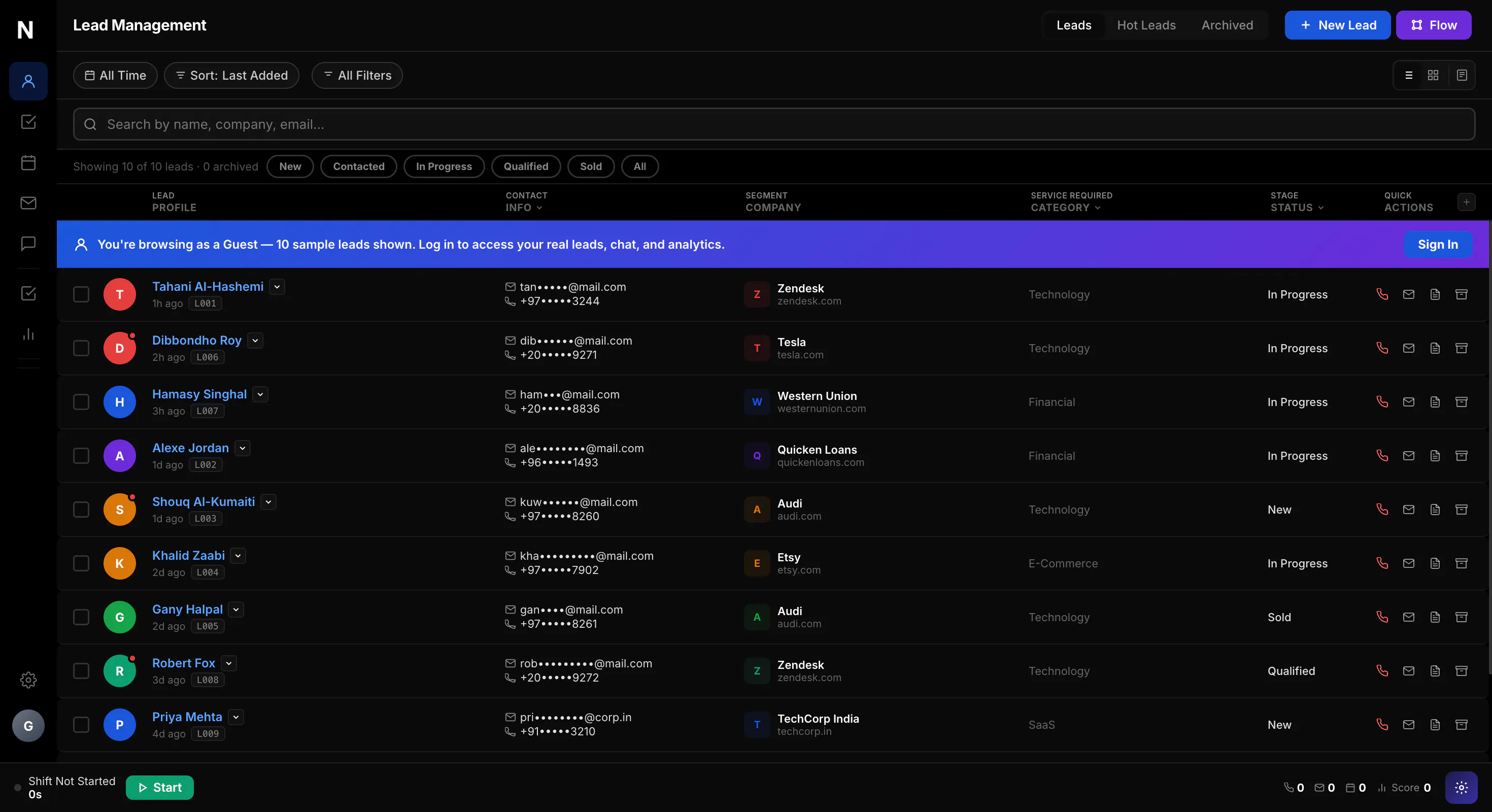The image size is (1492, 812).
Task: Open the mail icon in the sidebar
Action: [28, 204]
